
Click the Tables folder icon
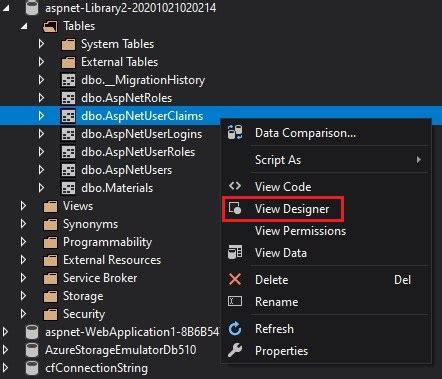pyautogui.click(x=50, y=26)
